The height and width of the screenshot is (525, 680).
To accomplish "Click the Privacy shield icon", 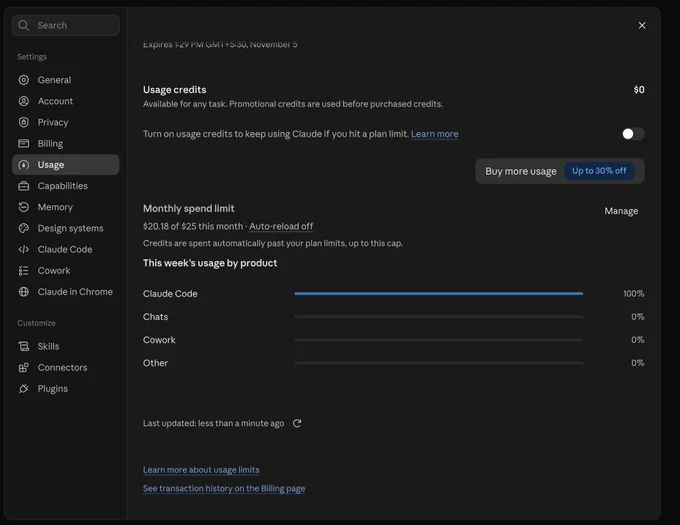I will [24, 122].
